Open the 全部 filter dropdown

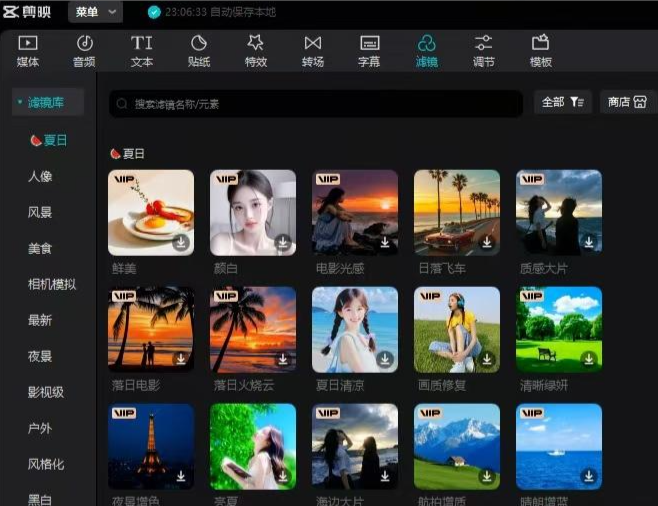coord(562,102)
